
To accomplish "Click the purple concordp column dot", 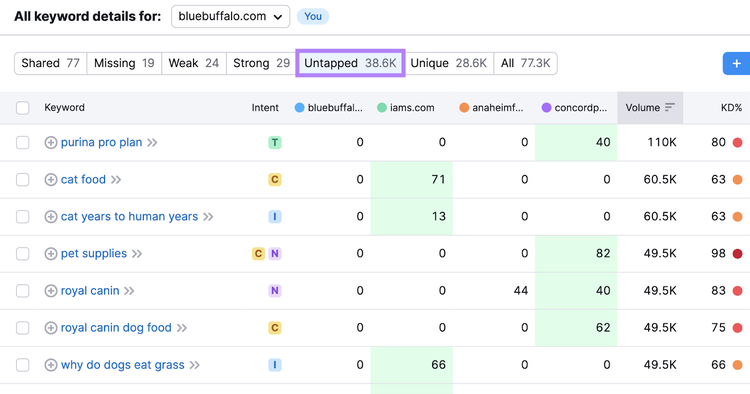I will (x=546, y=108).
